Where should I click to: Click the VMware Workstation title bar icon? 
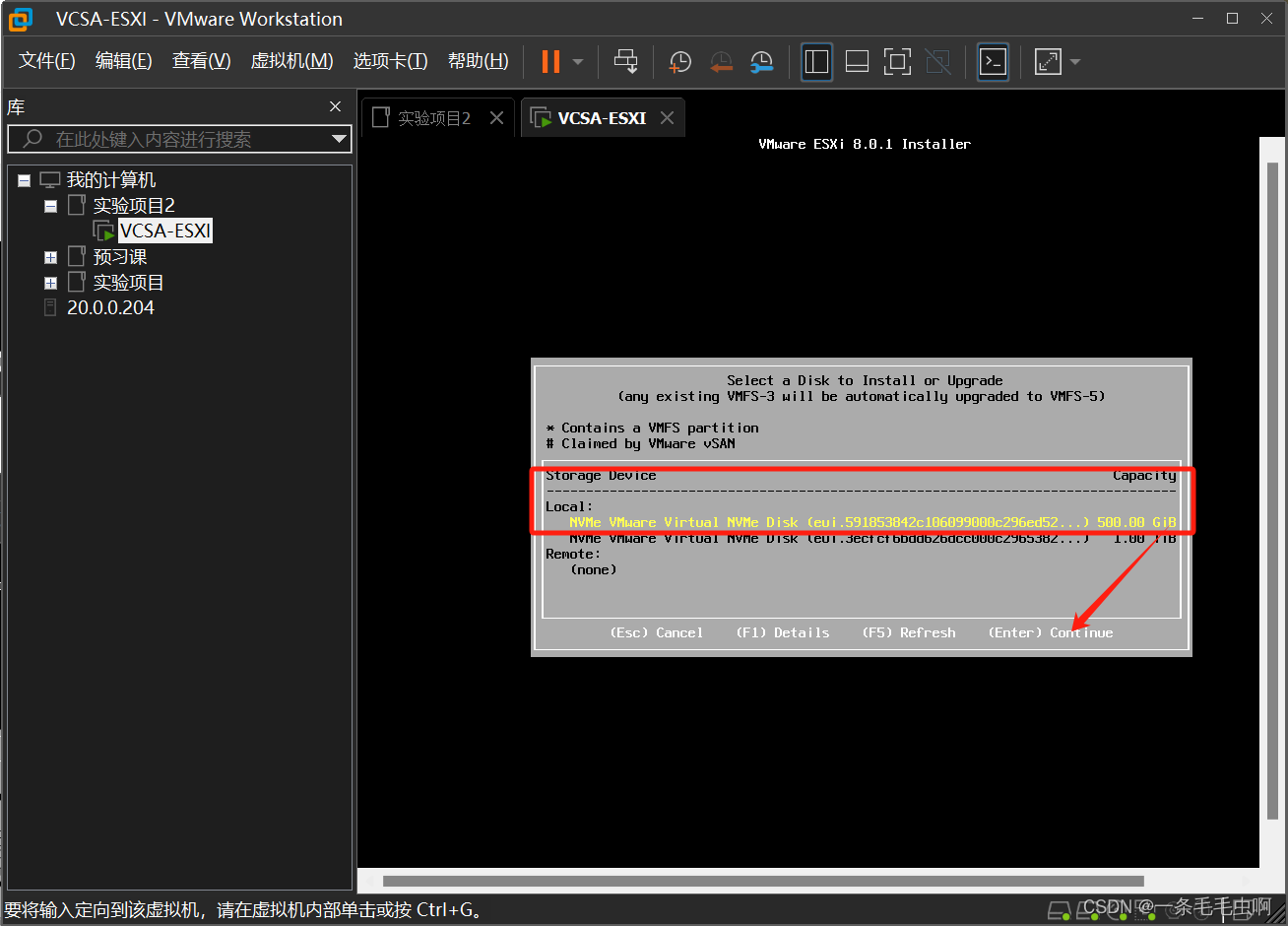click(20, 19)
